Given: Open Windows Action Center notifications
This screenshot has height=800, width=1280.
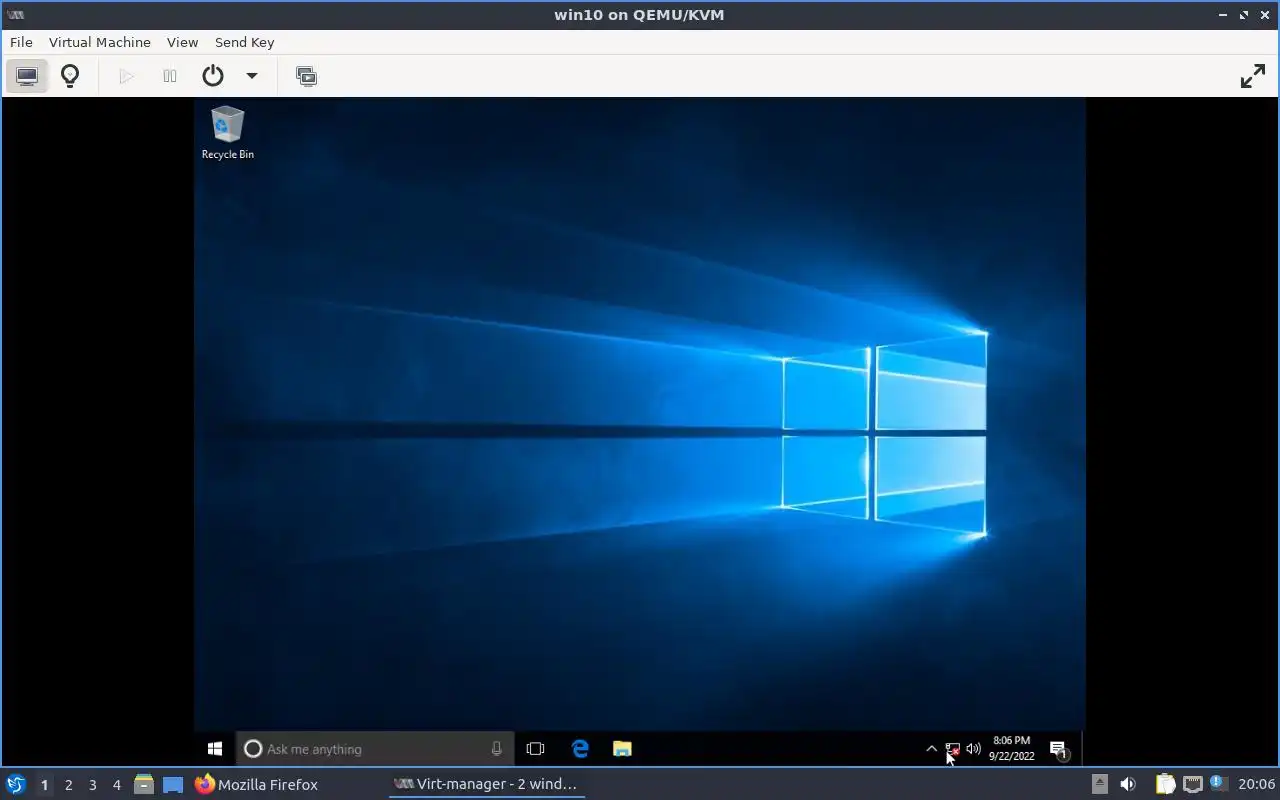Looking at the screenshot, I should point(1059,749).
